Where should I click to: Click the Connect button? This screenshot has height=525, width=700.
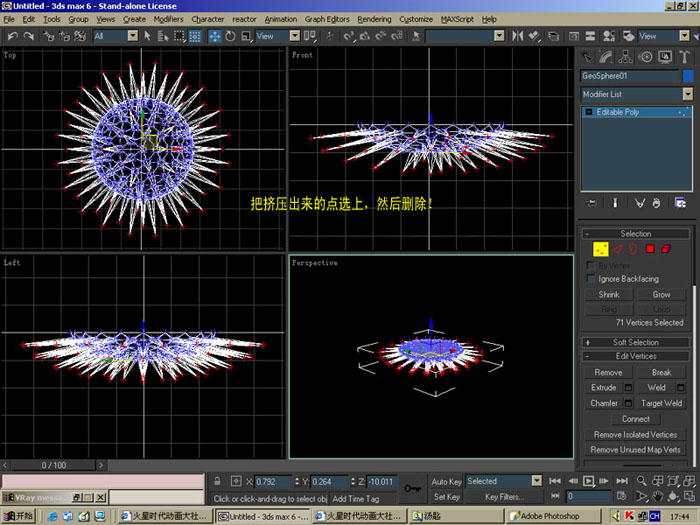636,419
